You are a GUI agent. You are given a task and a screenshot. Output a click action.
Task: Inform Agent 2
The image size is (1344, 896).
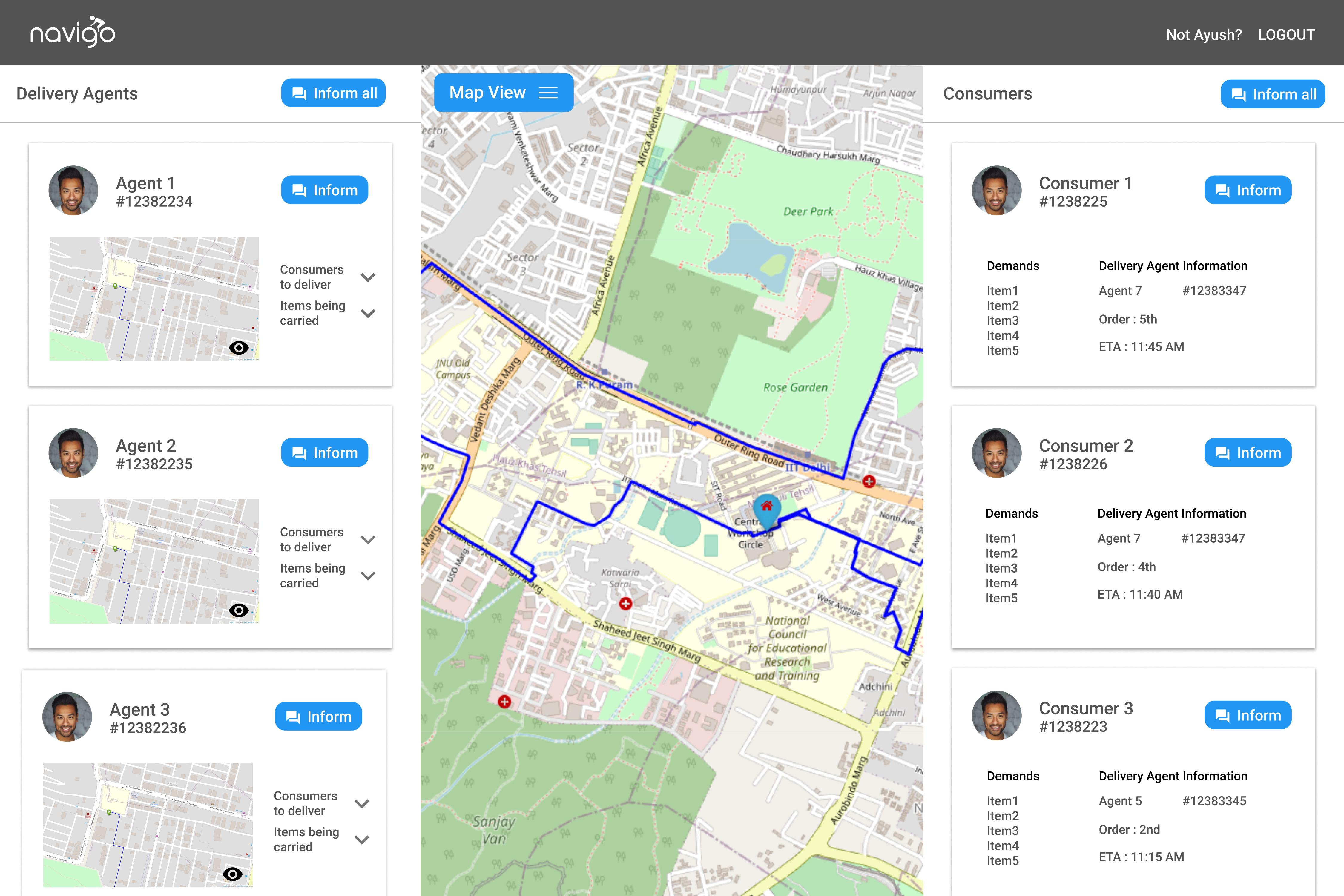(325, 452)
